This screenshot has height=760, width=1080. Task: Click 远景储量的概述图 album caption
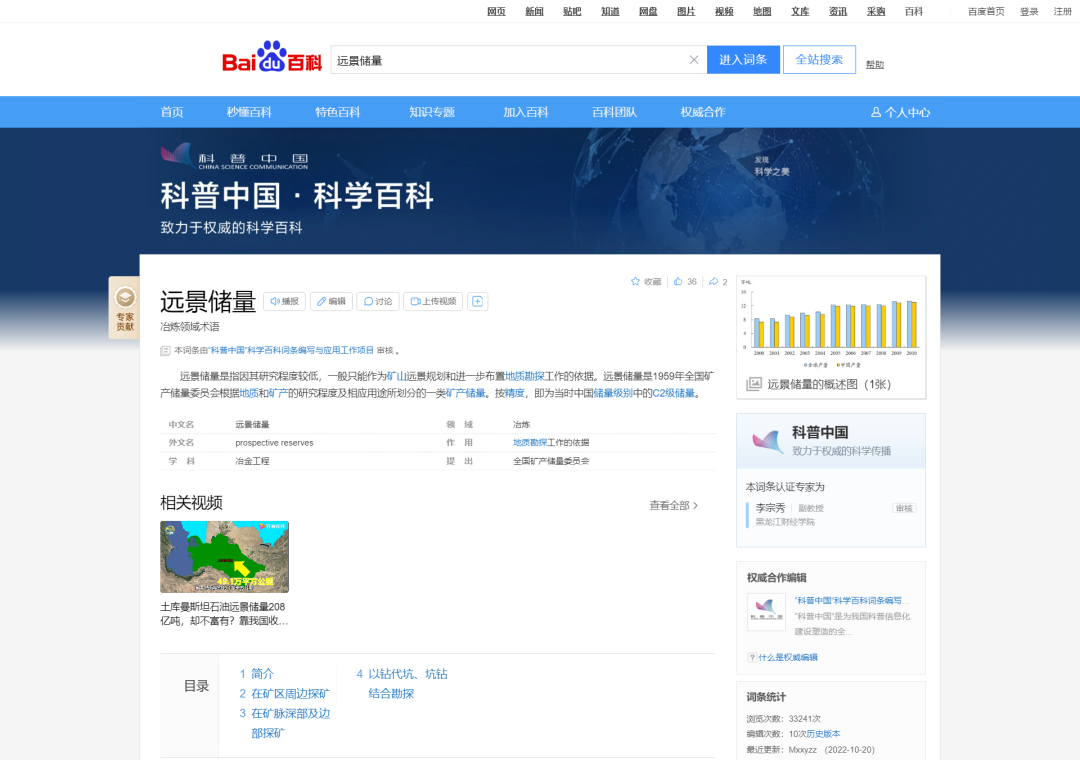(829, 384)
